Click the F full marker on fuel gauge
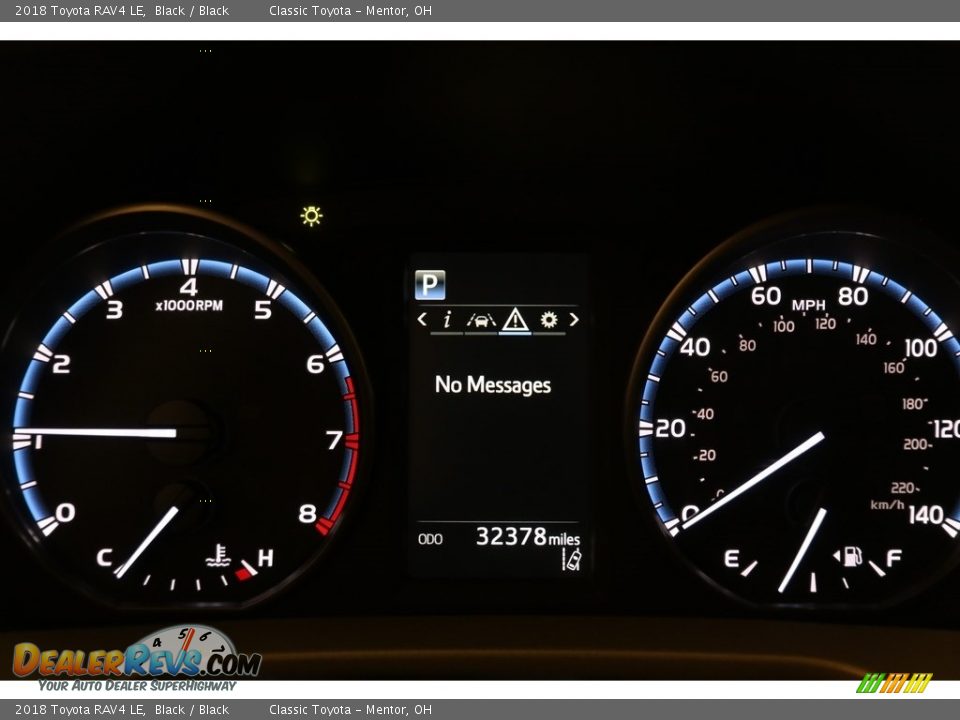The image size is (960, 720). 894,558
